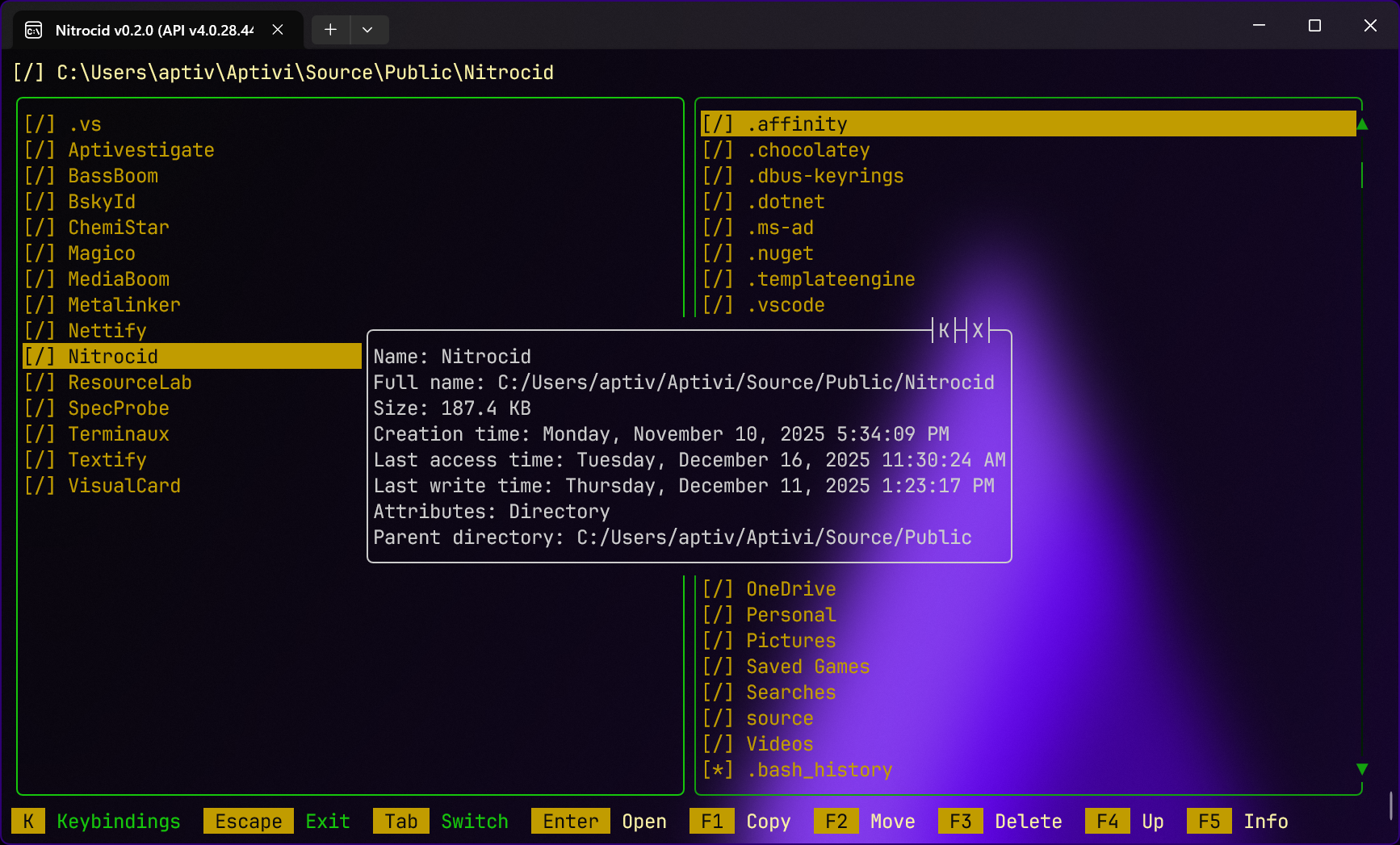This screenshot has height=845, width=1400.
Task: Select the OneDrive folder entry
Action: click(790, 589)
